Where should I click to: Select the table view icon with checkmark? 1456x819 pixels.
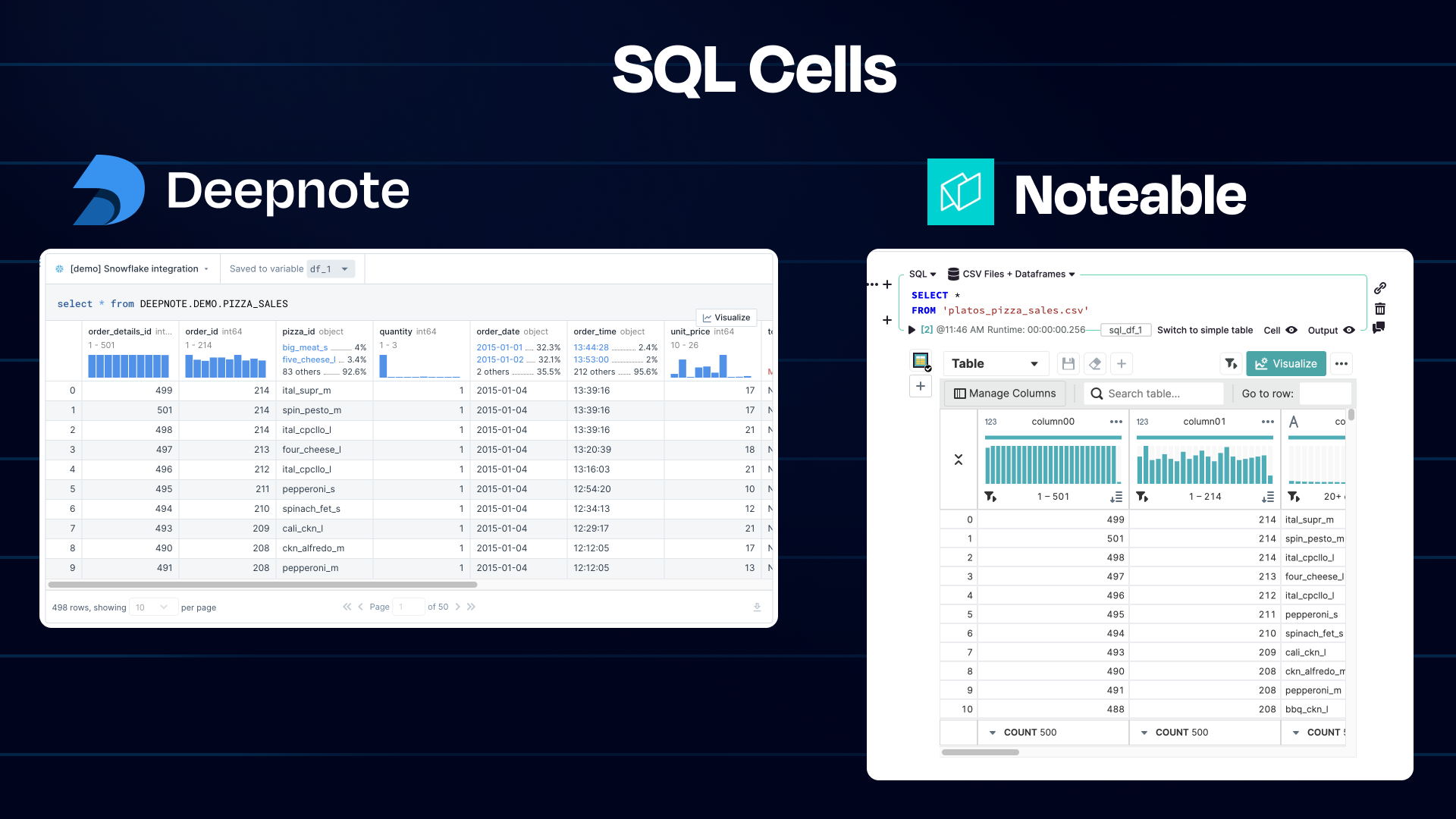coord(921,361)
